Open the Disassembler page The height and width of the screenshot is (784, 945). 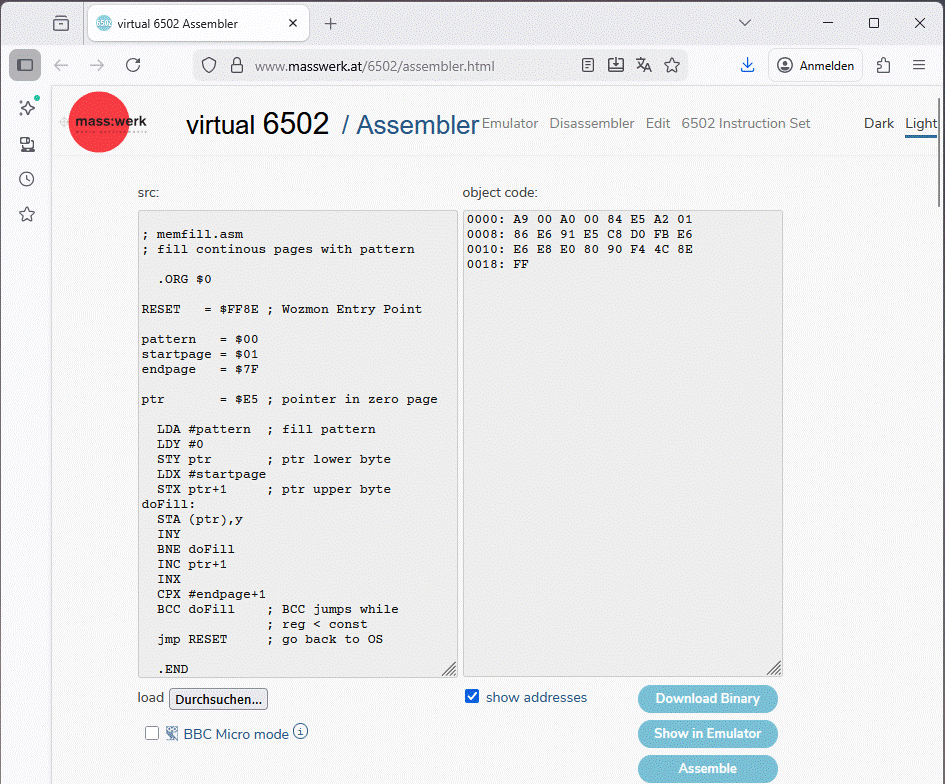click(x=591, y=123)
